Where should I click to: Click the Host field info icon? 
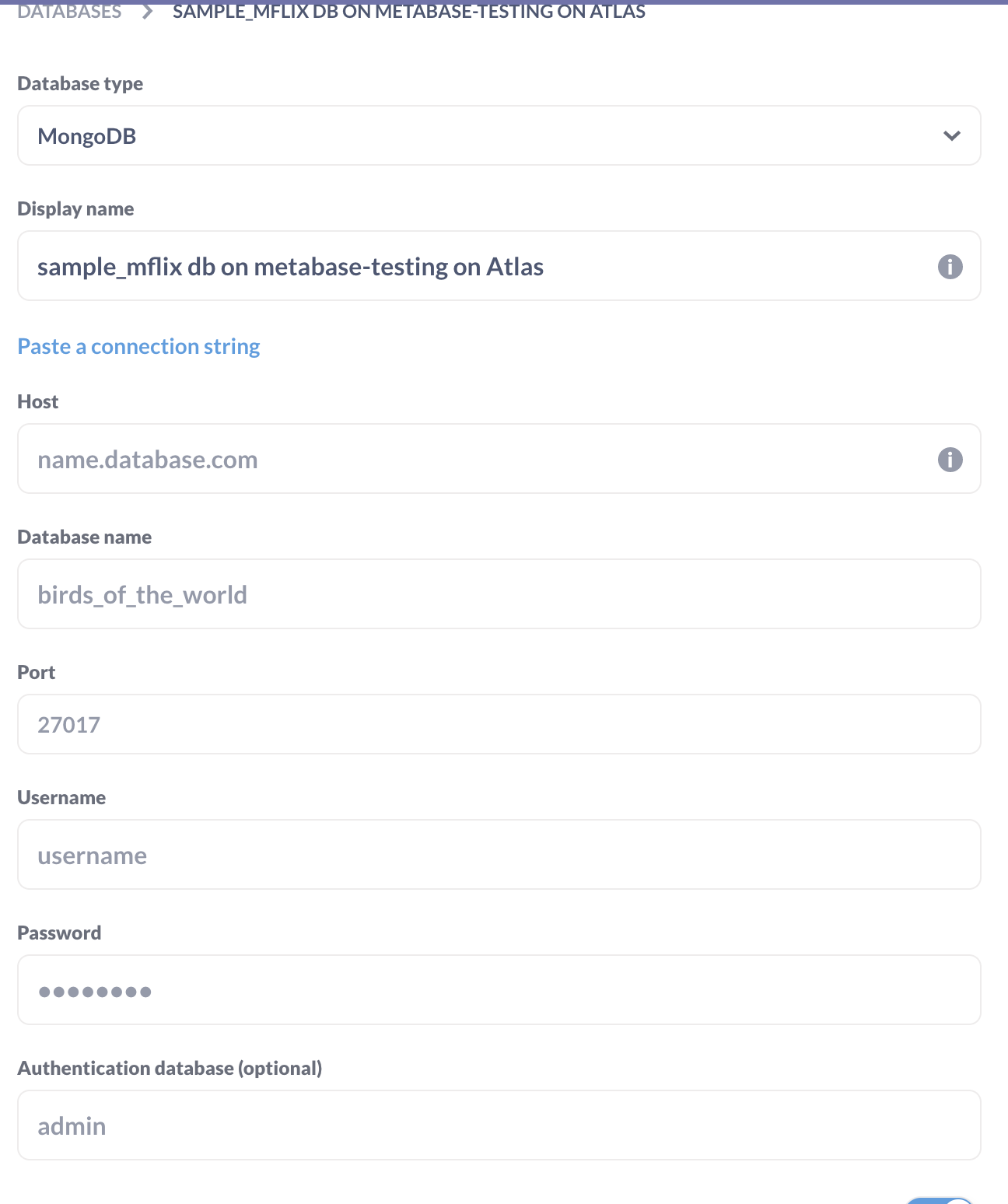950,460
